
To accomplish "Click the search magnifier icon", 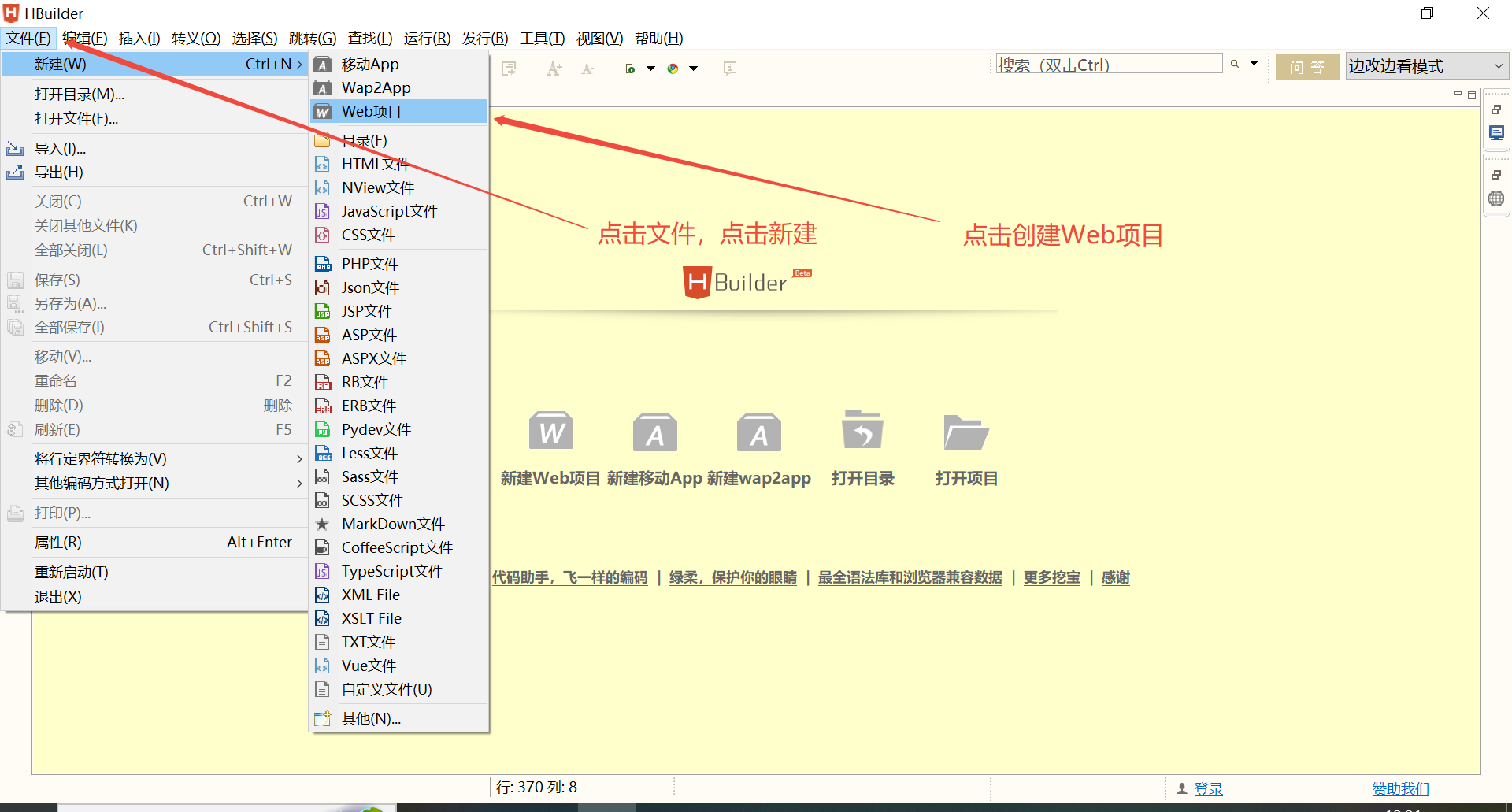I will (1235, 64).
